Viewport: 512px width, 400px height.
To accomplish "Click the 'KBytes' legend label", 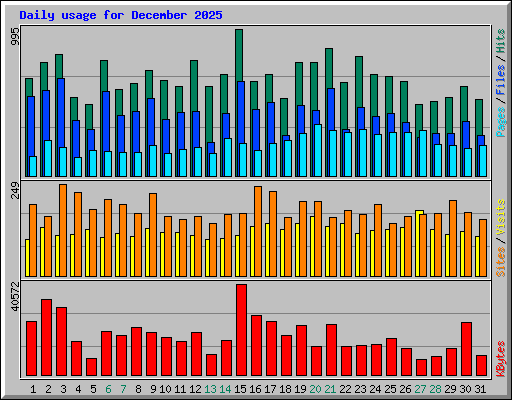I will [x=501, y=359].
